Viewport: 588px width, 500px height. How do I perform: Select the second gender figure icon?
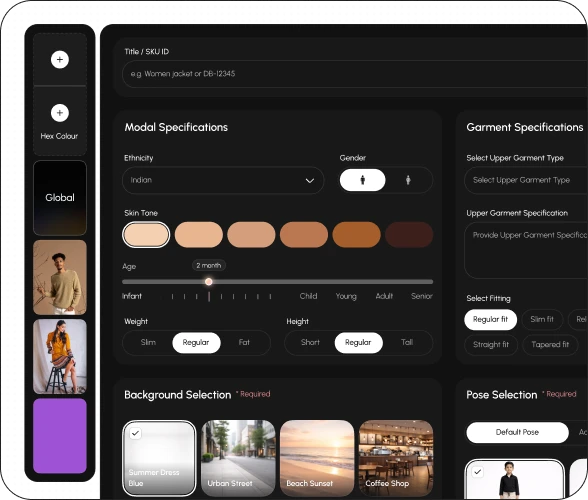tap(408, 180)
